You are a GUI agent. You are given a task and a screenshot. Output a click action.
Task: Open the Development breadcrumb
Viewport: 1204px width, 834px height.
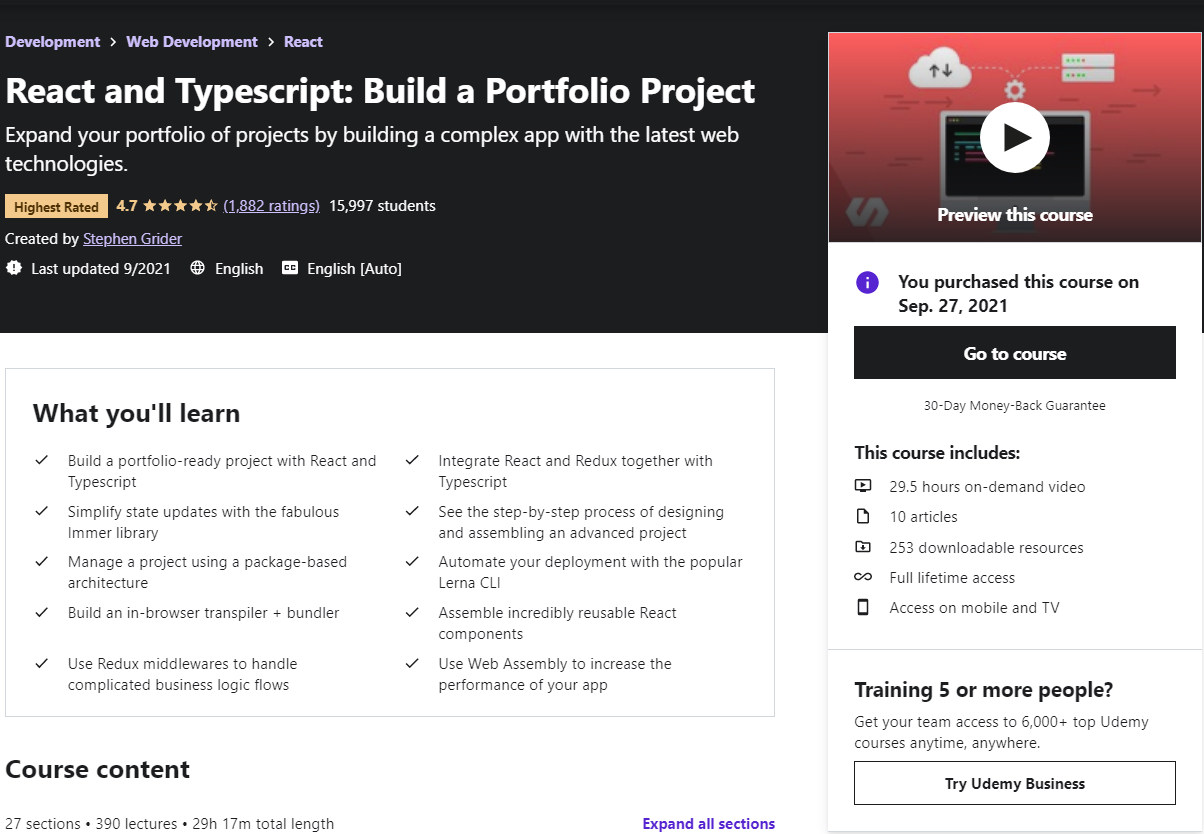click(53, 42)
